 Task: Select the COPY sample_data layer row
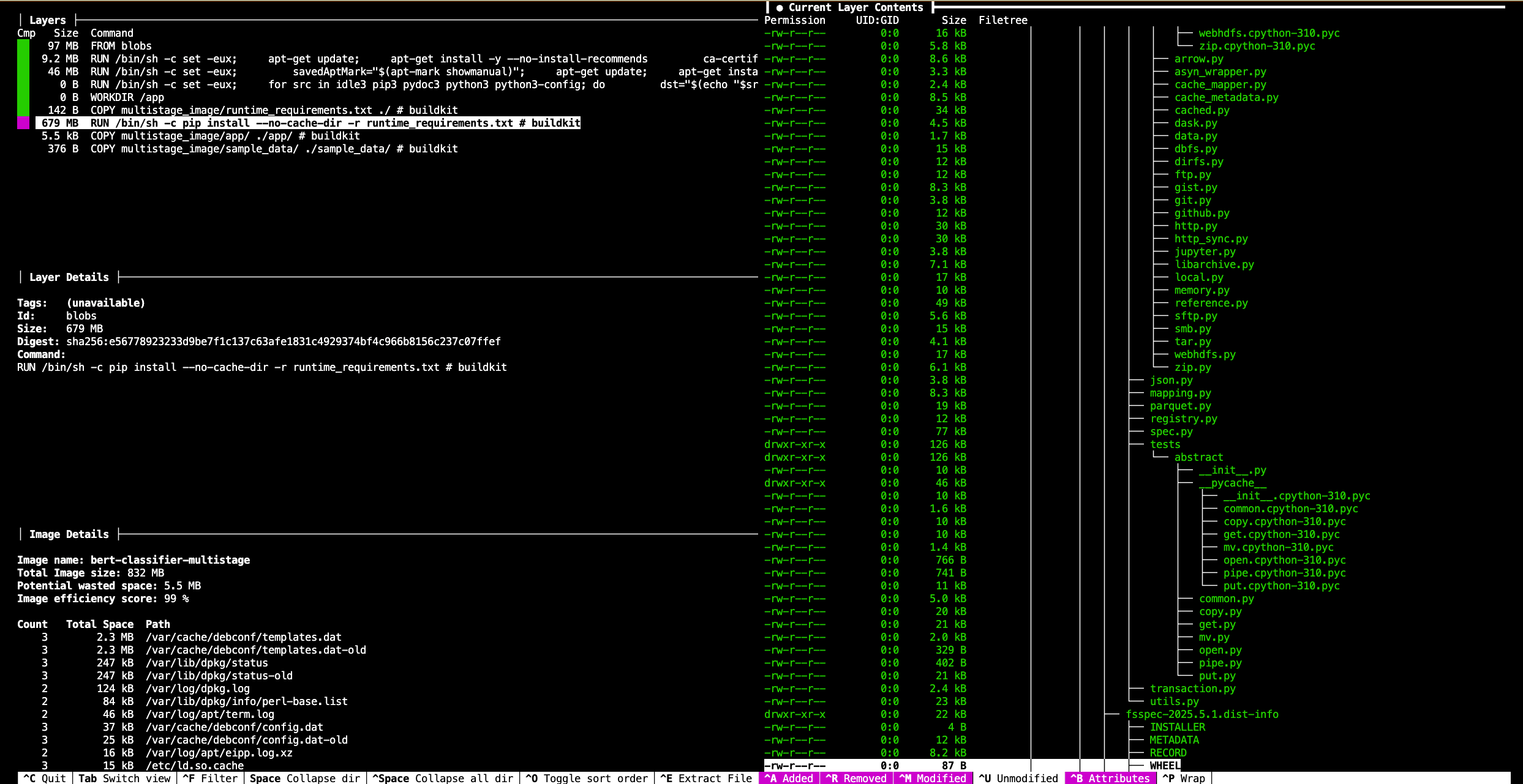274,149
